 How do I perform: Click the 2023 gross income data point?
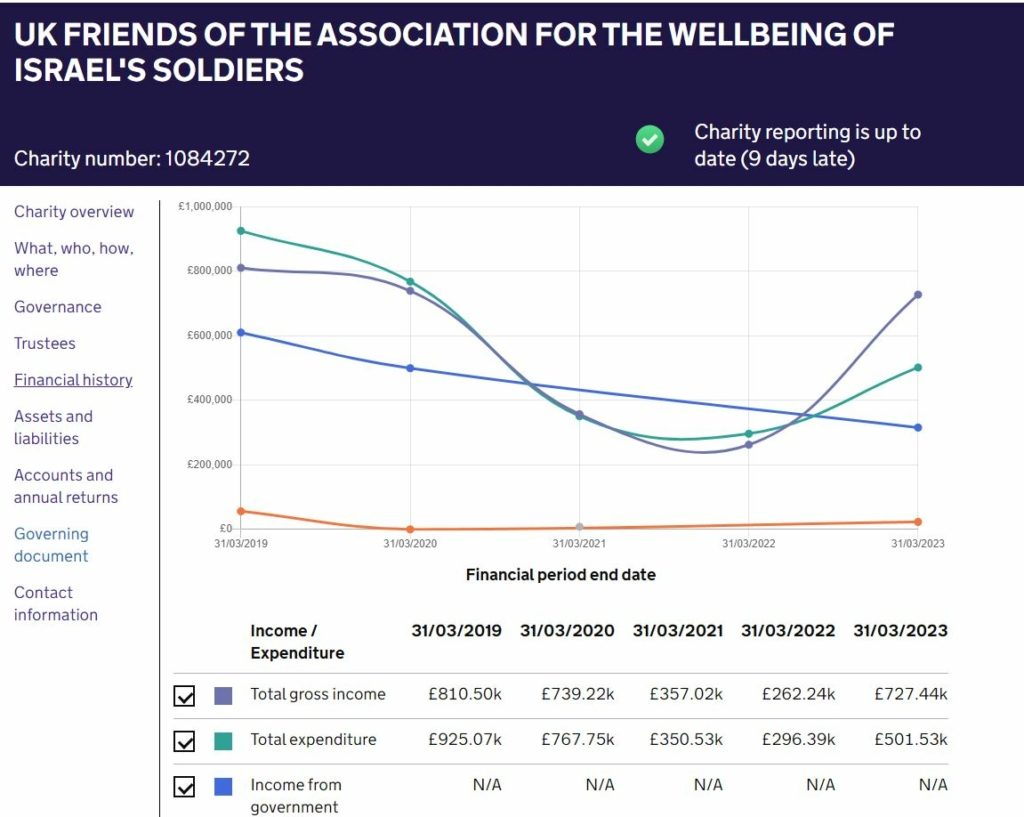[x=918, y=295]
